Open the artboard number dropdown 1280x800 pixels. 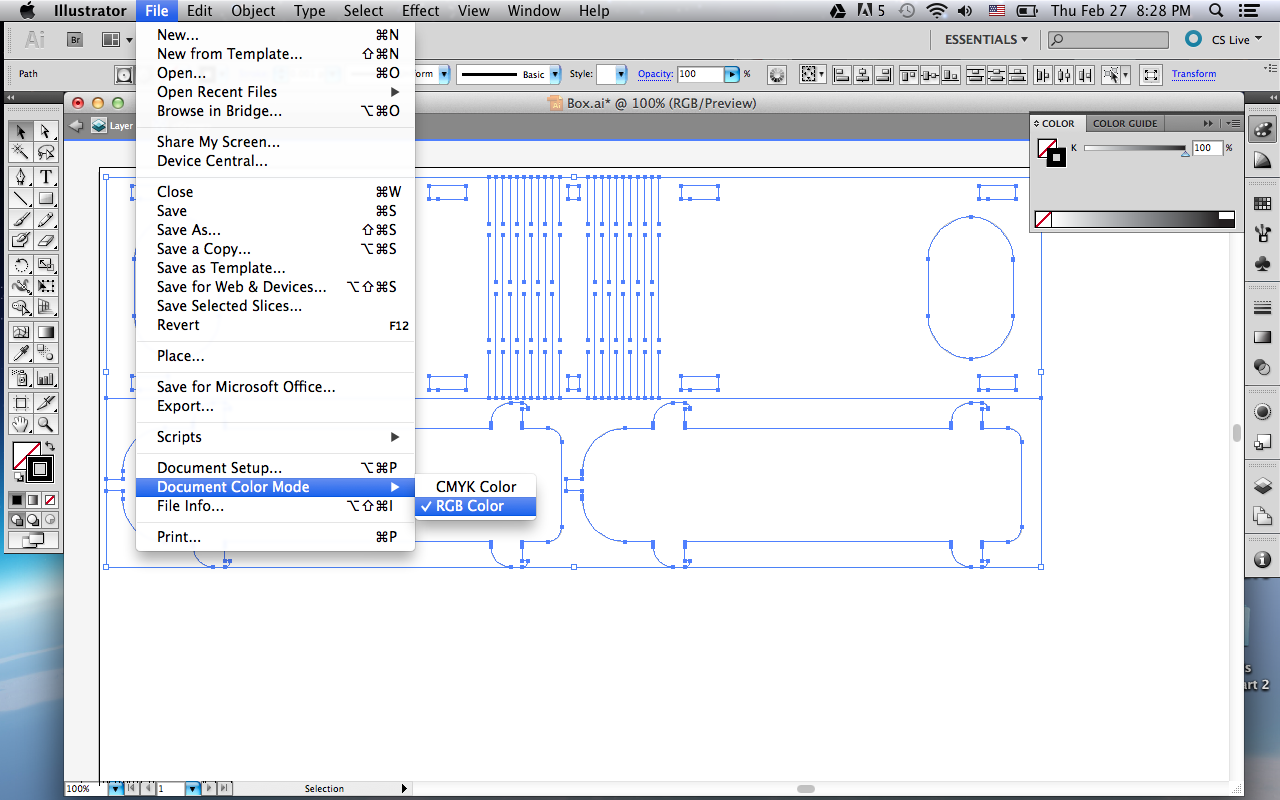click(193, 789)
